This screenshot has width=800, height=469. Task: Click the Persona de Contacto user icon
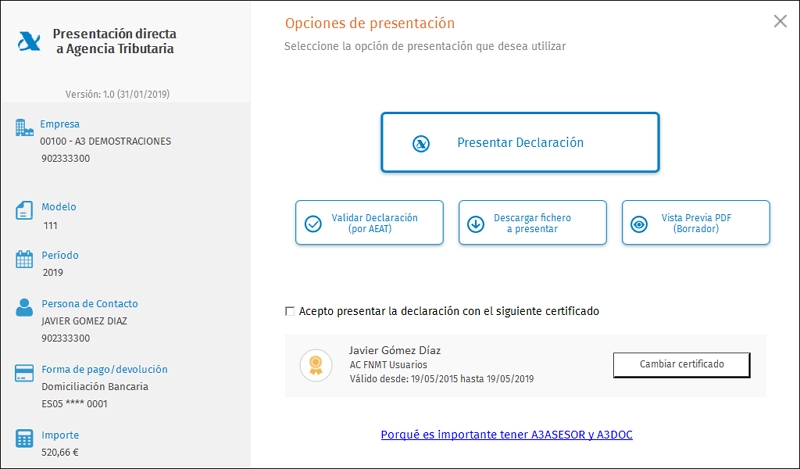pyautogui.click(x=24, y=308)
